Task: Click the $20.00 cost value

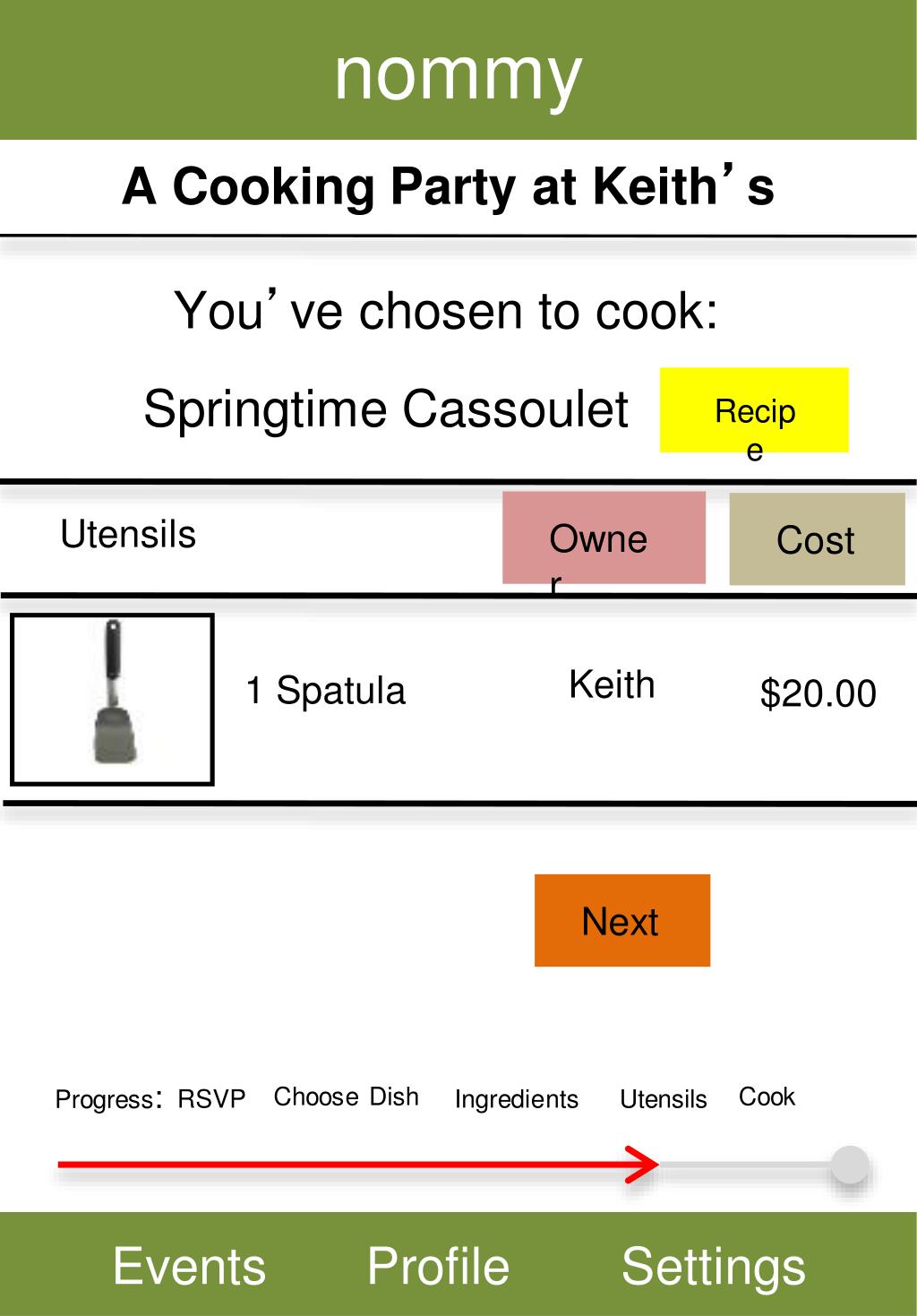Action: click(818, 693)
